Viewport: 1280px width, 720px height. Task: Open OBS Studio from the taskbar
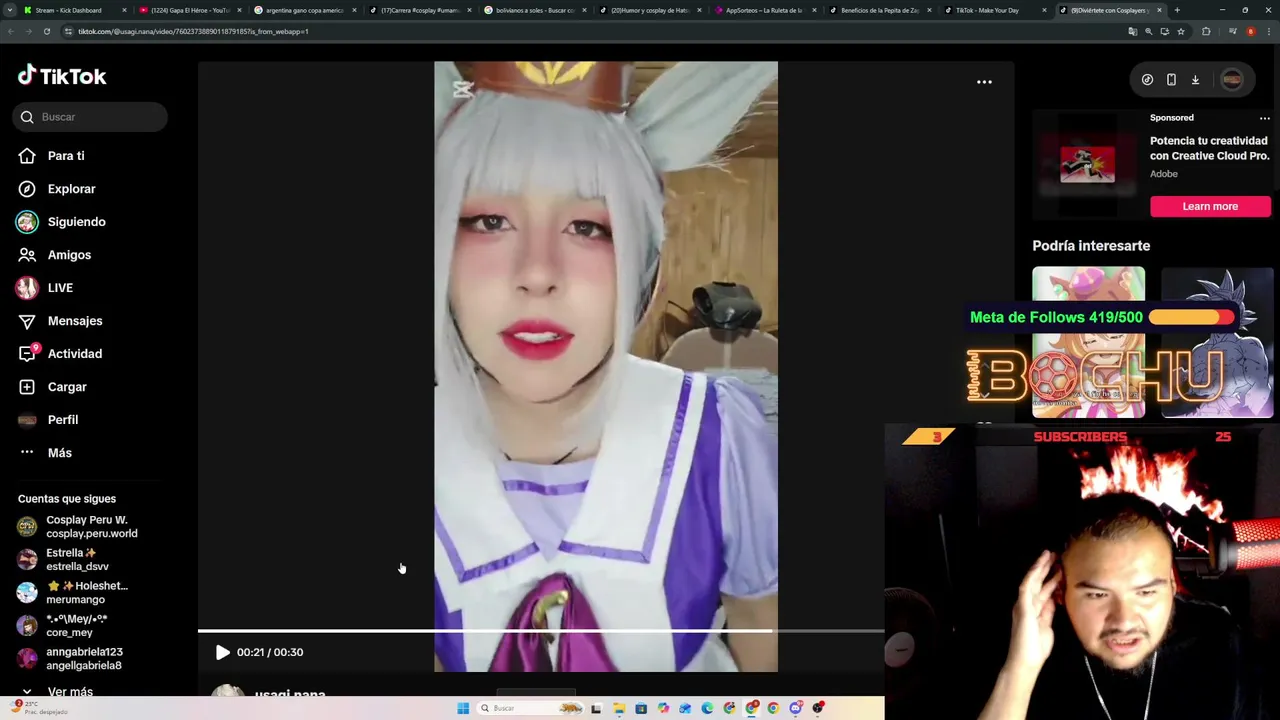[x=818, y=708]
